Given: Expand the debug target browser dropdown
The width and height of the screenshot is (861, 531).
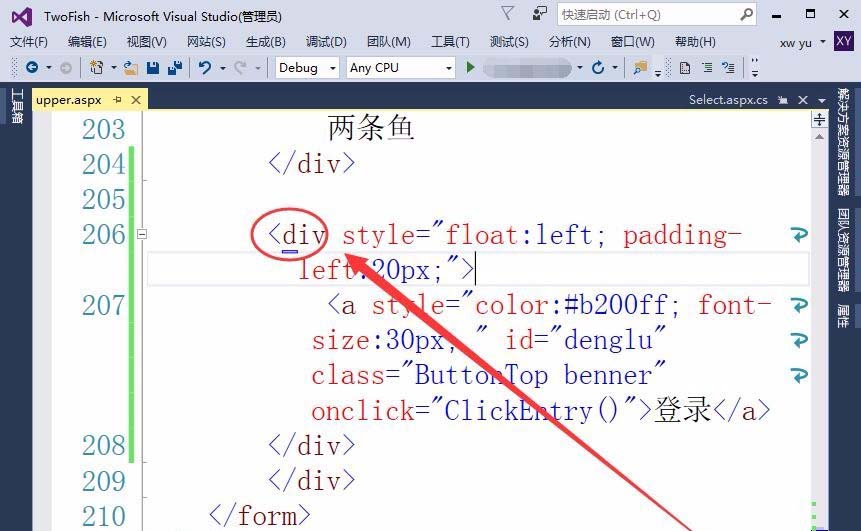Looking at the screenshot, I should 580,68.
